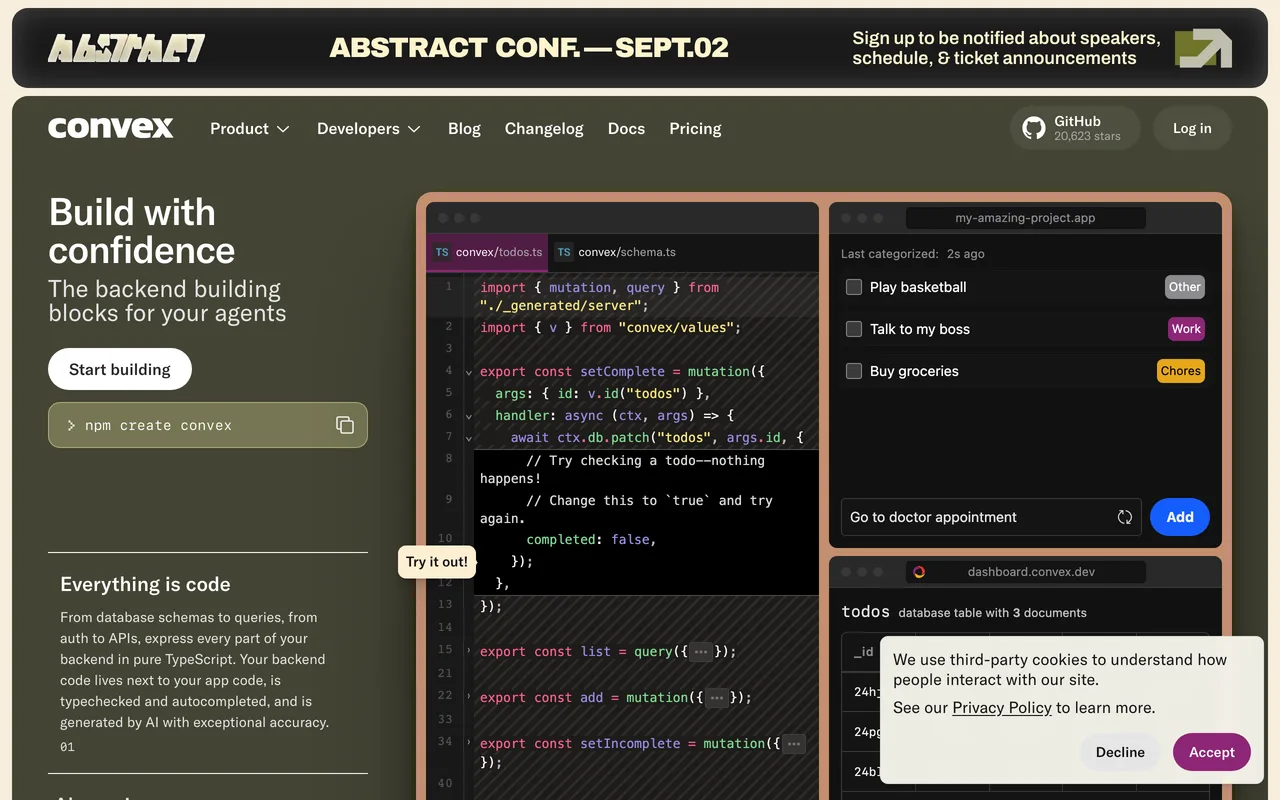Screen dimensions: 1280x800
Task: Copy the npm create convex command
Action: click(345, 425)
